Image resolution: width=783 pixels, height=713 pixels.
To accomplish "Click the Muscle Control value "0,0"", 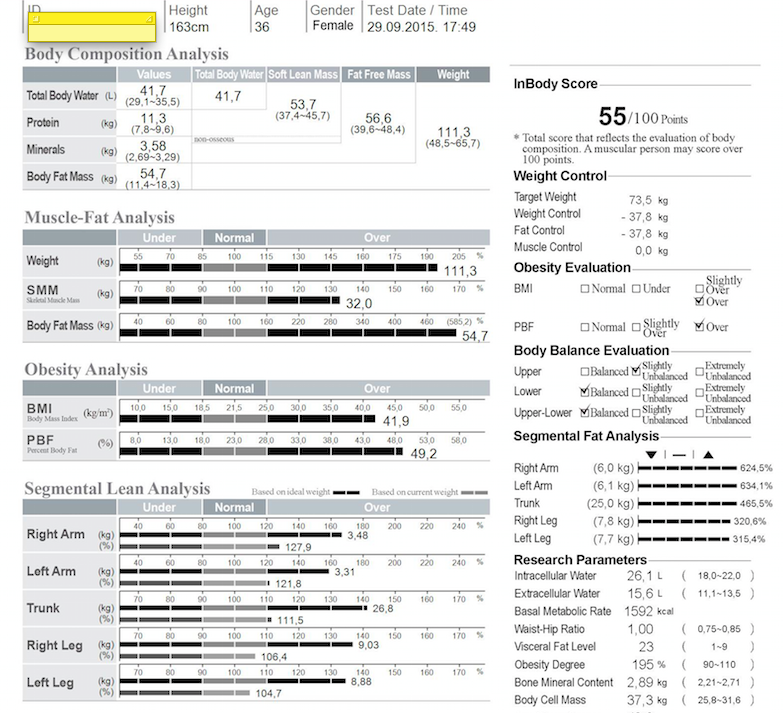I will 644,251.
